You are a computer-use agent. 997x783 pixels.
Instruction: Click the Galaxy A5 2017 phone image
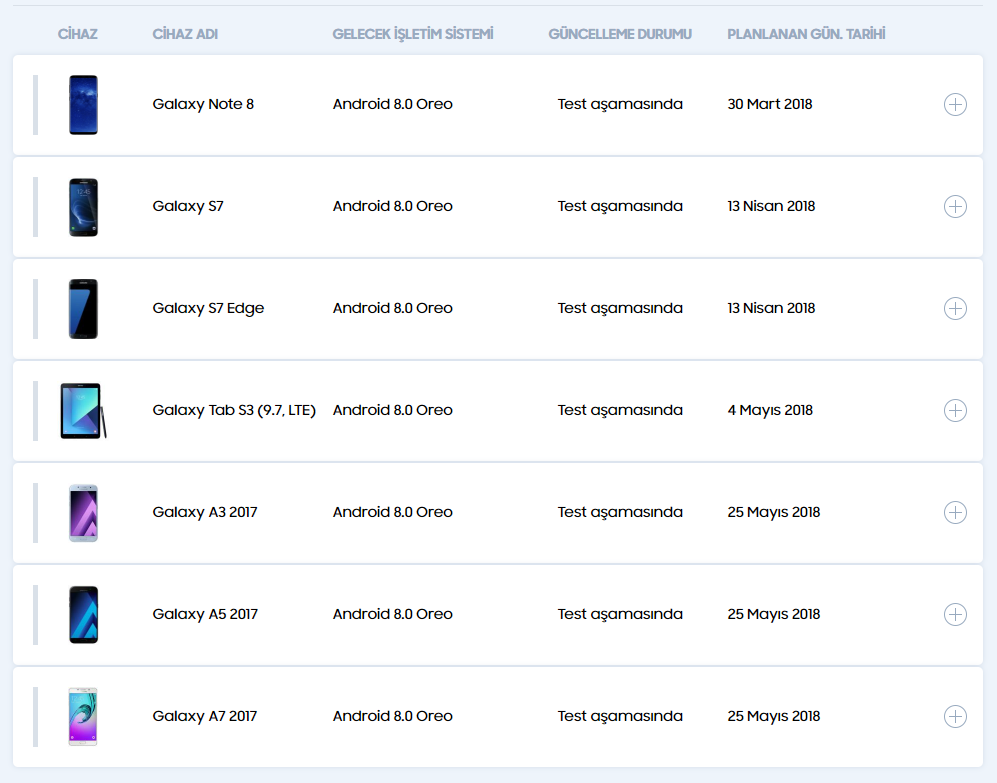point(83,615)
